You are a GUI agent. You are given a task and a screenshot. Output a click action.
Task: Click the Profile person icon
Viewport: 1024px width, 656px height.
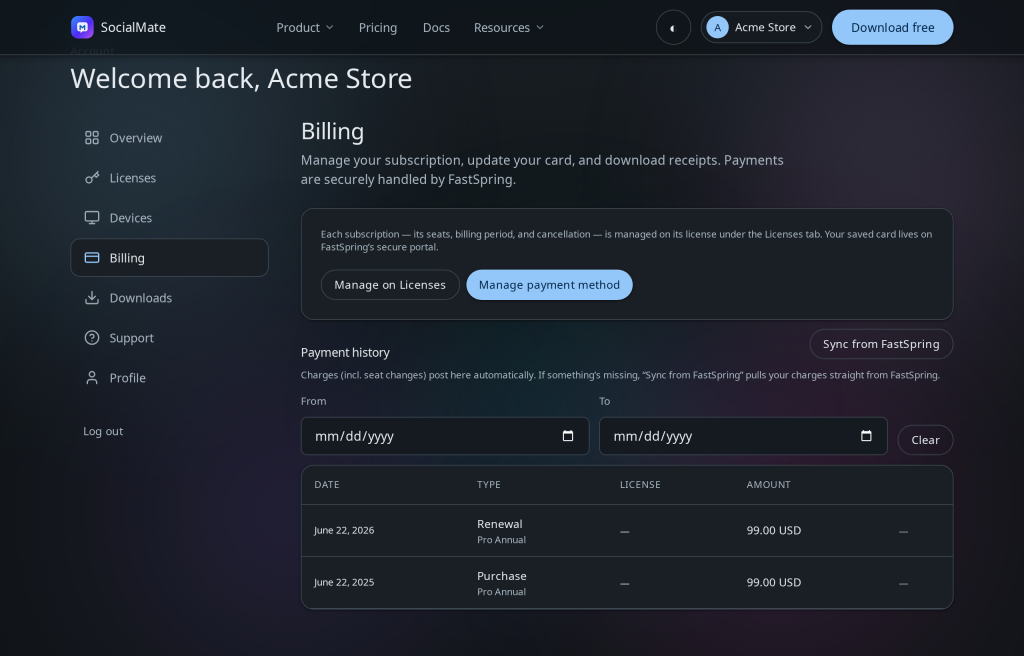92,378
